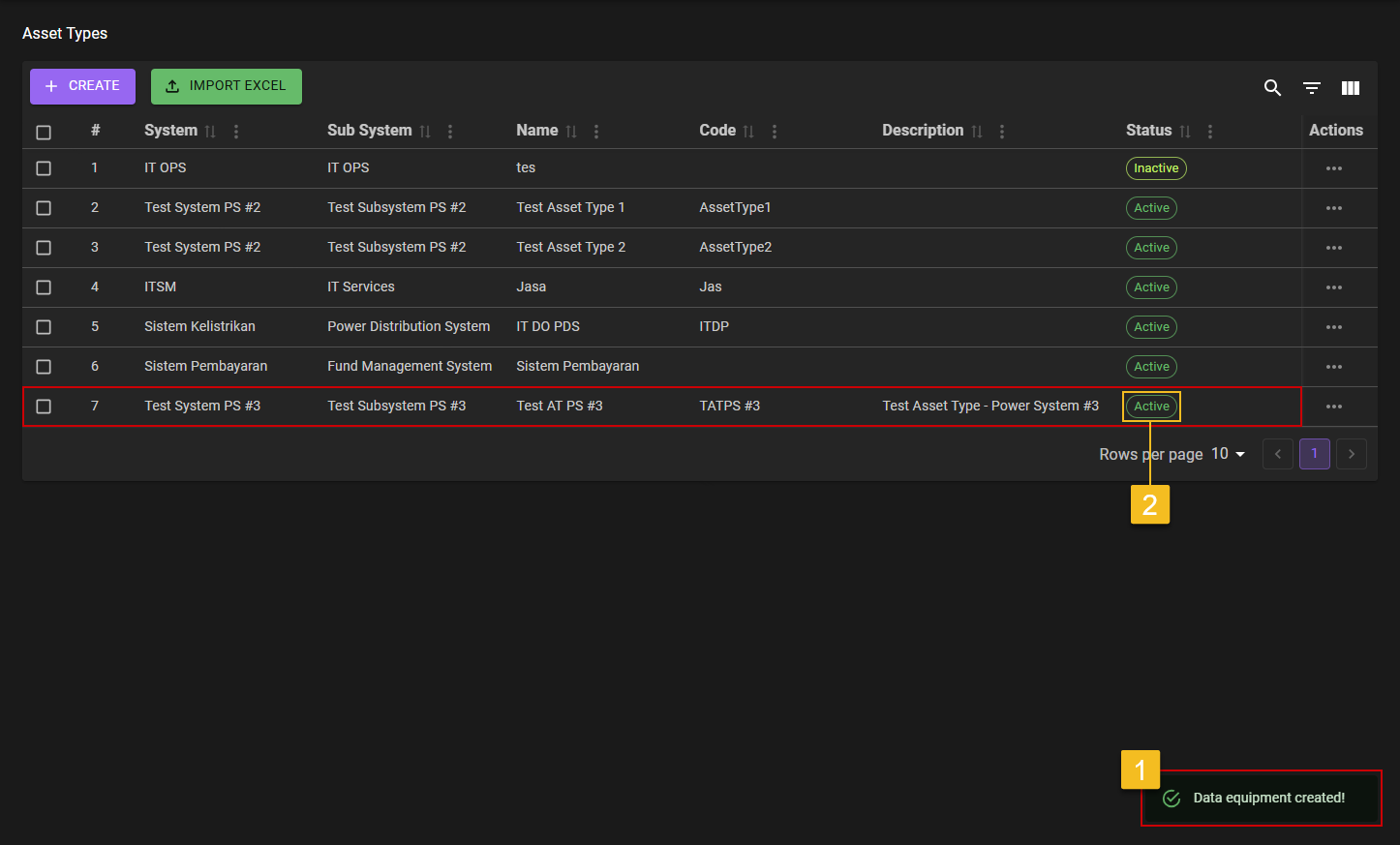1400x845 pixels.
Task: Open column menu dots for Sub System header
Action: tap(450, 132)
